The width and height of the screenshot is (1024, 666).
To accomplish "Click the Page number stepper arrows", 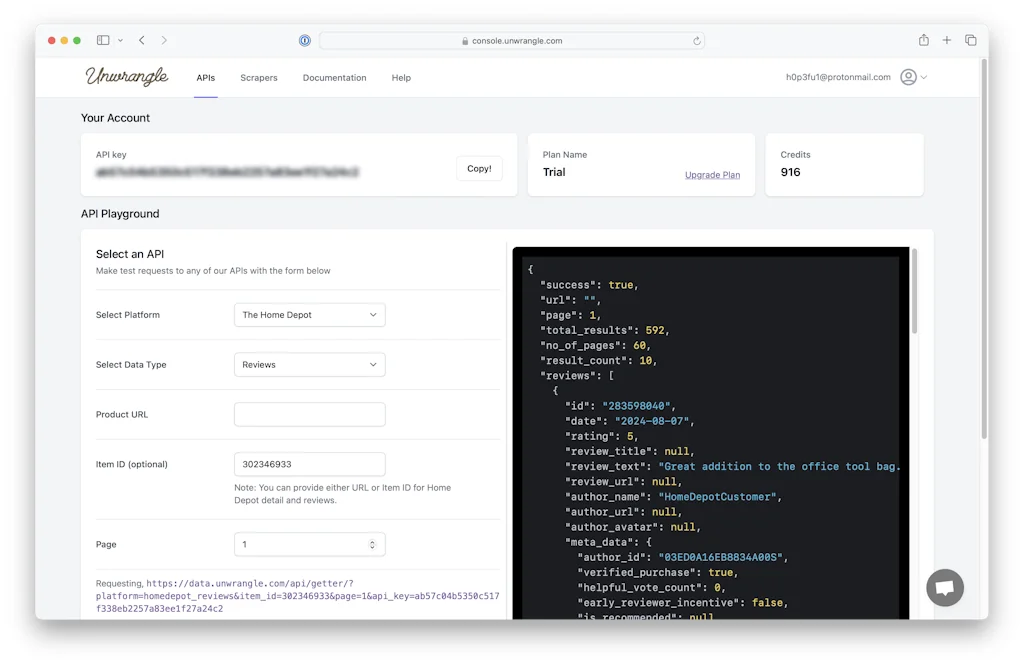I will pos(372,545).
